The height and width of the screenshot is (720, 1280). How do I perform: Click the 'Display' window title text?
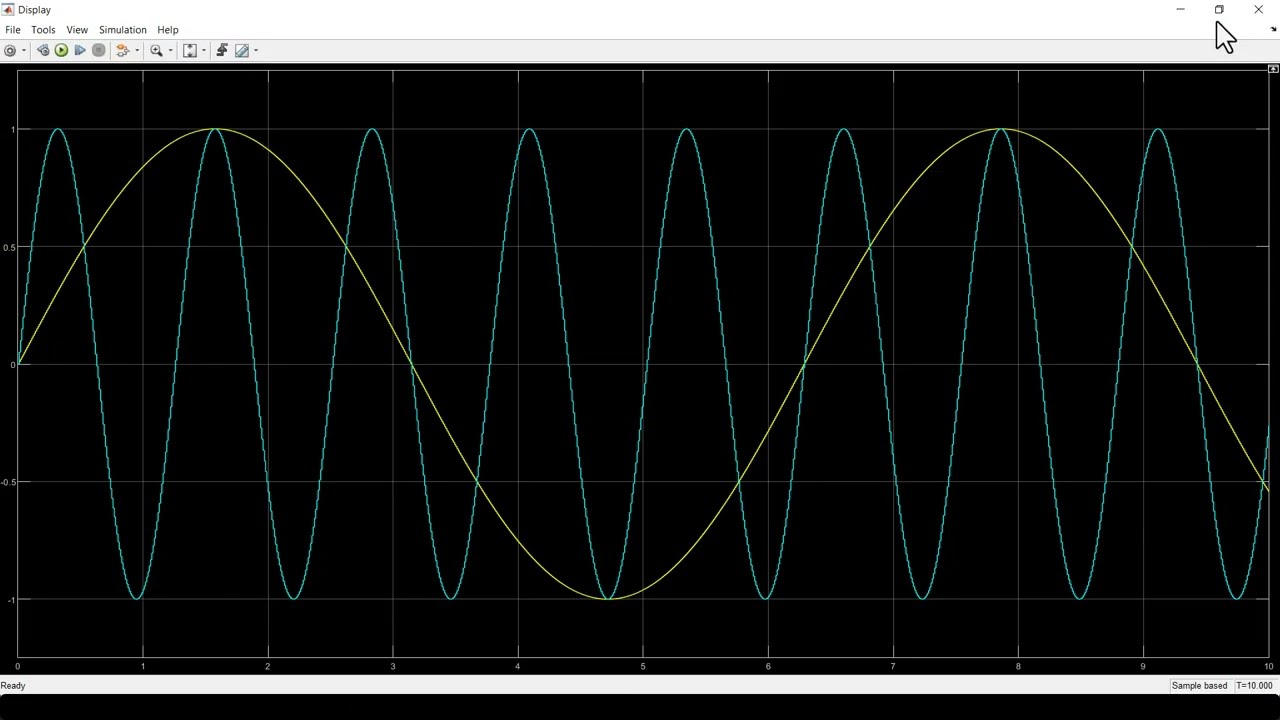[34, 10]
